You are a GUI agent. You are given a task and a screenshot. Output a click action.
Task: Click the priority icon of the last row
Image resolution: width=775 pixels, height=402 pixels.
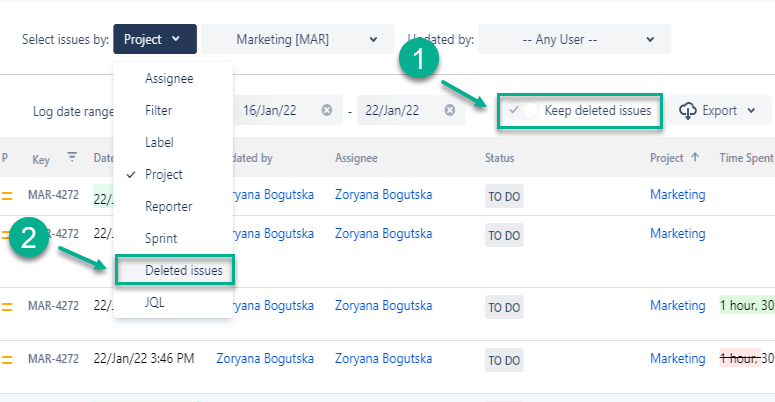pyautogui.click(x=7, y=359)
